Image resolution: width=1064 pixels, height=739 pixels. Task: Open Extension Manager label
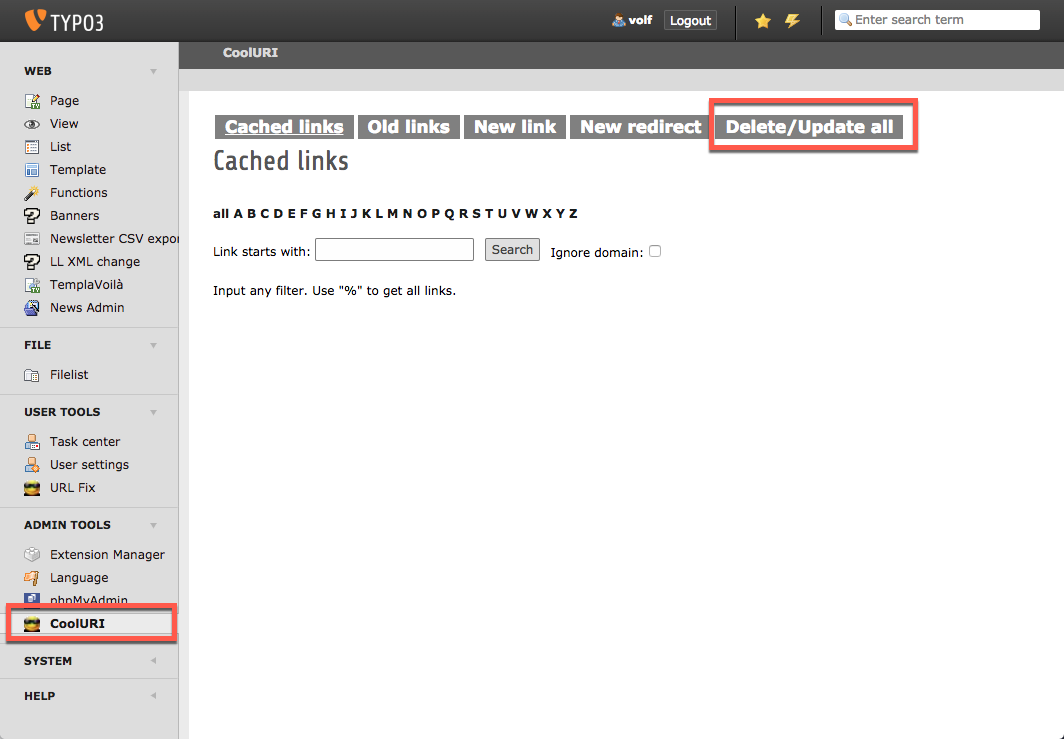coord(107,554)
